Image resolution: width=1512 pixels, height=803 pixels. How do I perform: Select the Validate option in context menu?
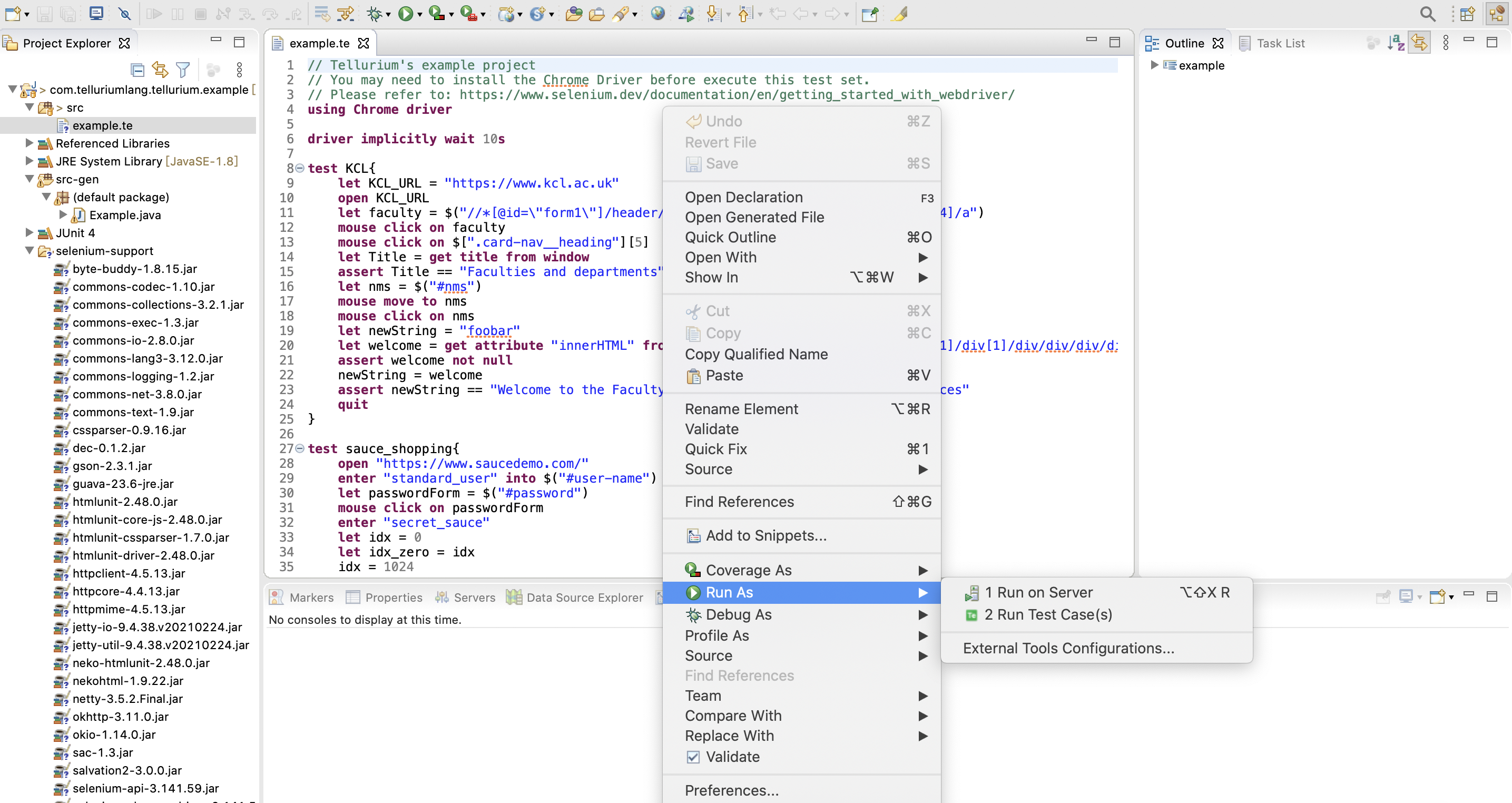click(711, 428)
